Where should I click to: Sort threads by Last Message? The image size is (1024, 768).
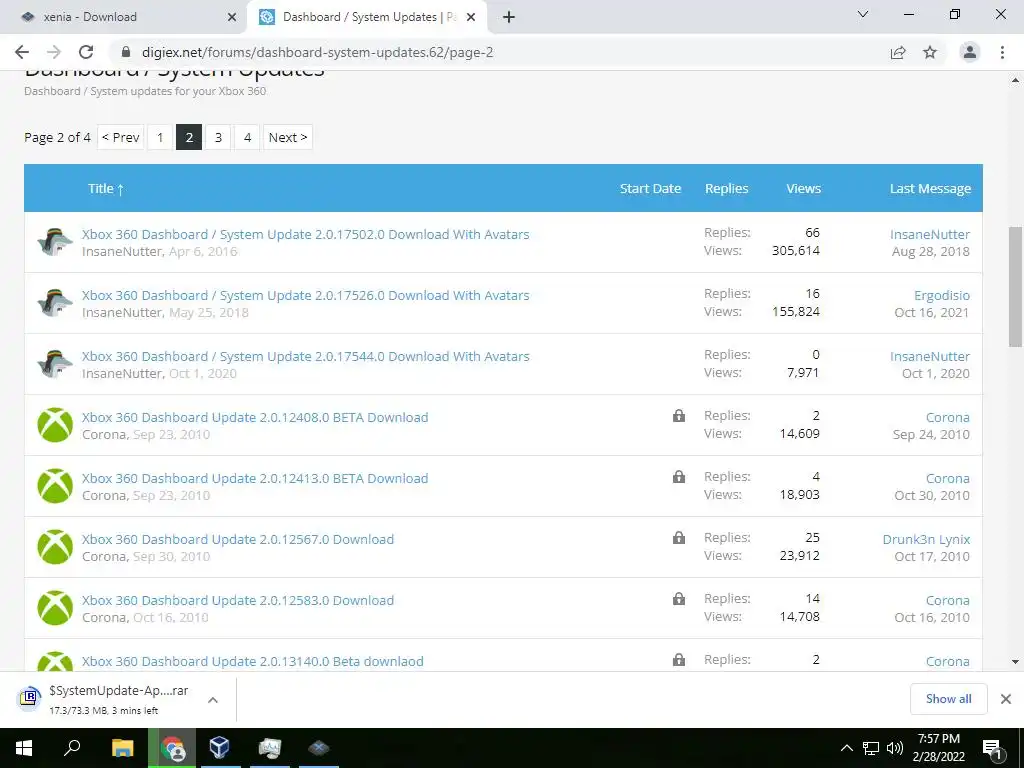(x=930, y=189)
